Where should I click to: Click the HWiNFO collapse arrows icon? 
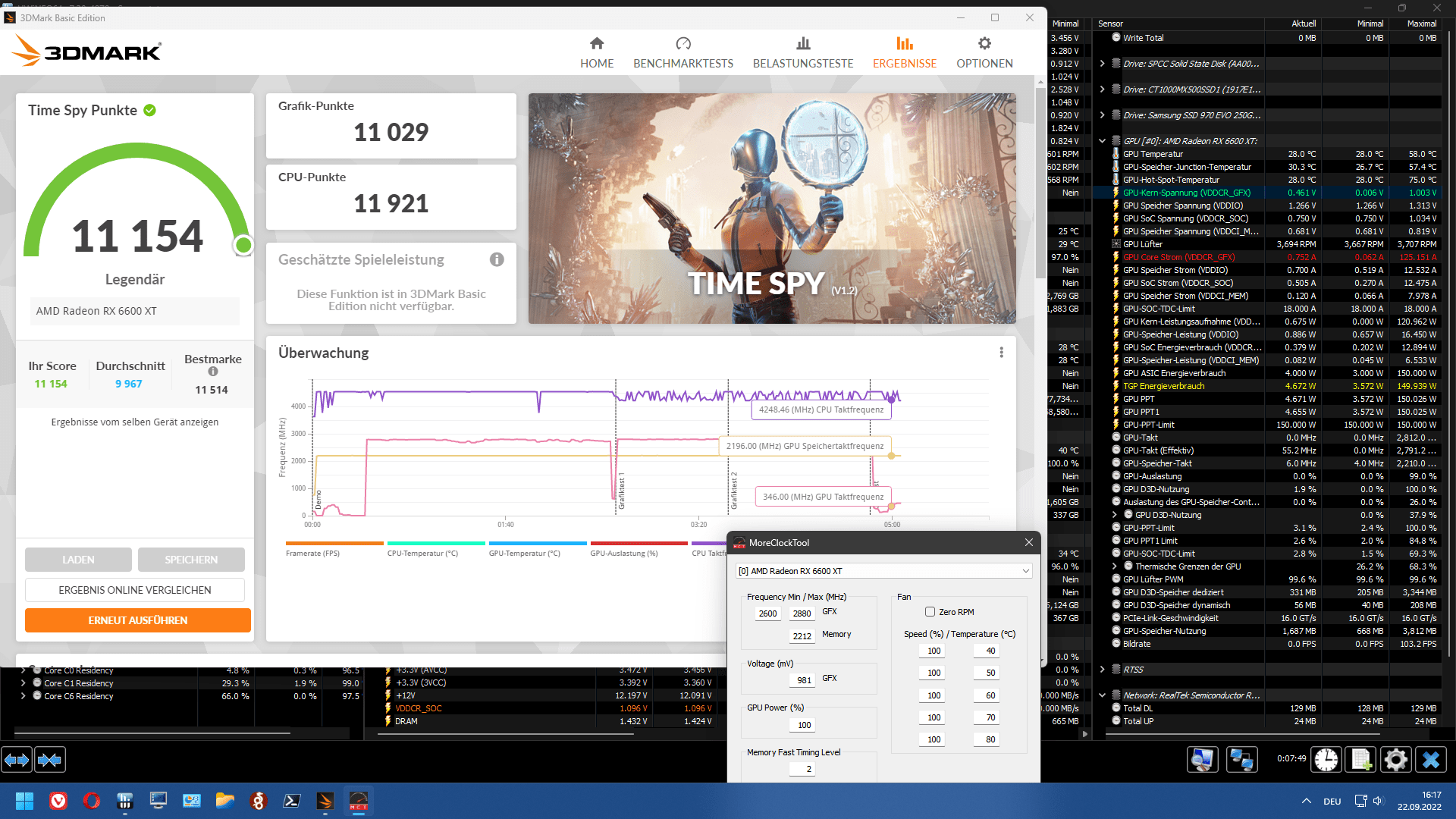pyautogui.click(x=50, y=759)
